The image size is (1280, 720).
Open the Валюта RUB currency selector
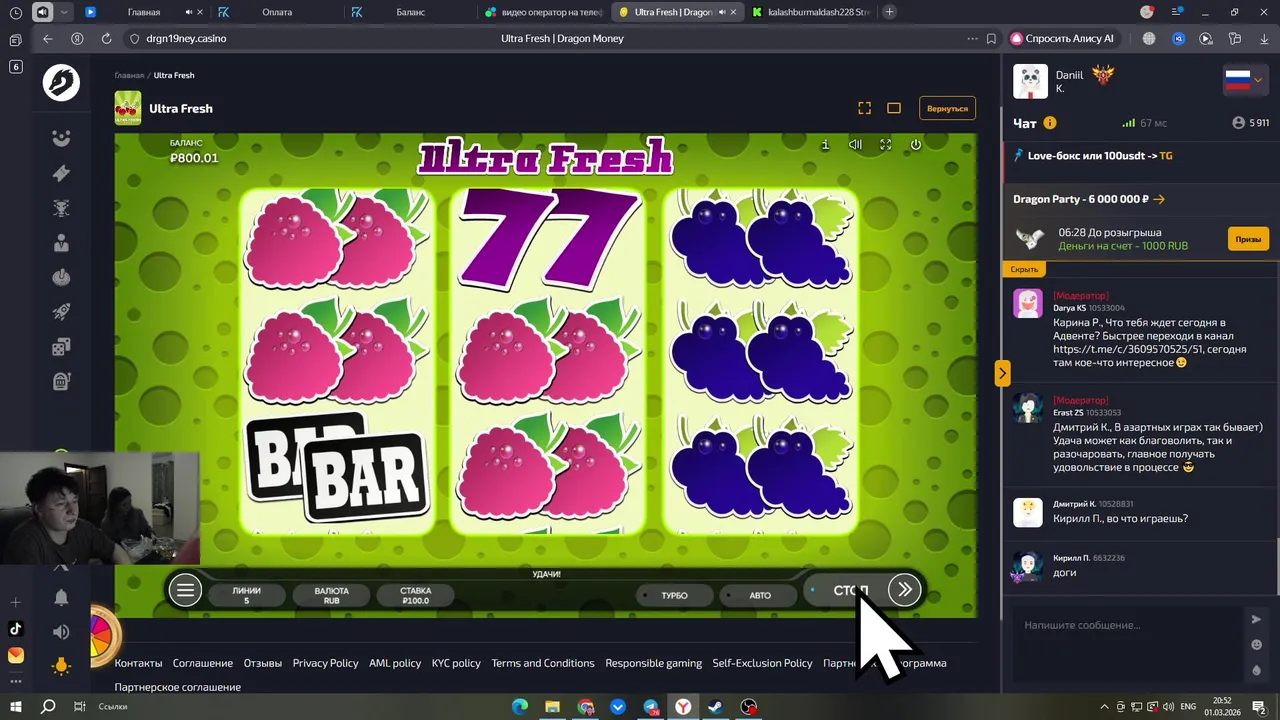[331, 595]
